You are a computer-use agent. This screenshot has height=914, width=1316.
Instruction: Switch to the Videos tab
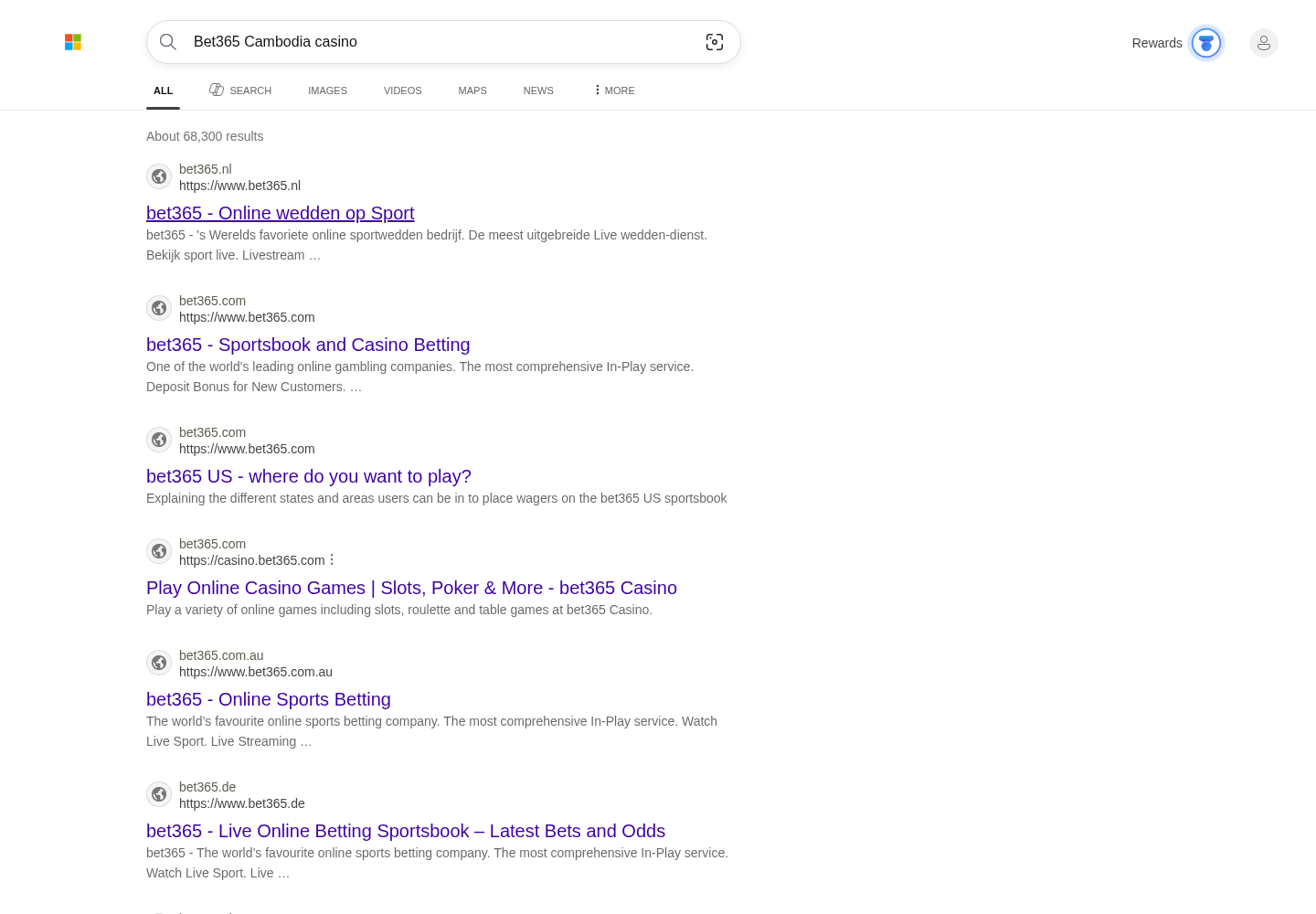(x=403, y=90)
